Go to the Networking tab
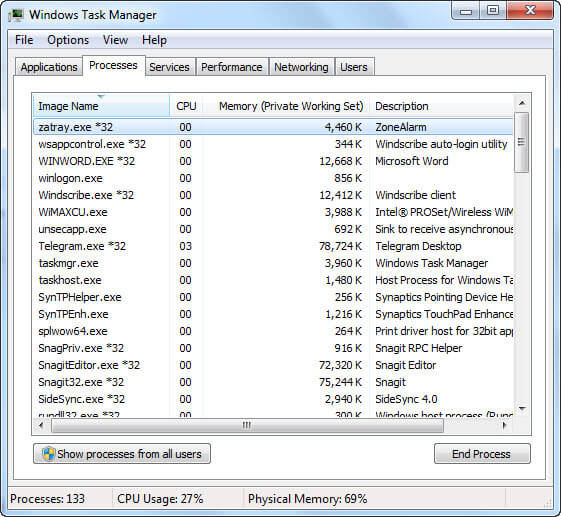The height and width of the screenshot is (517, 561). (x=301, y=67)
